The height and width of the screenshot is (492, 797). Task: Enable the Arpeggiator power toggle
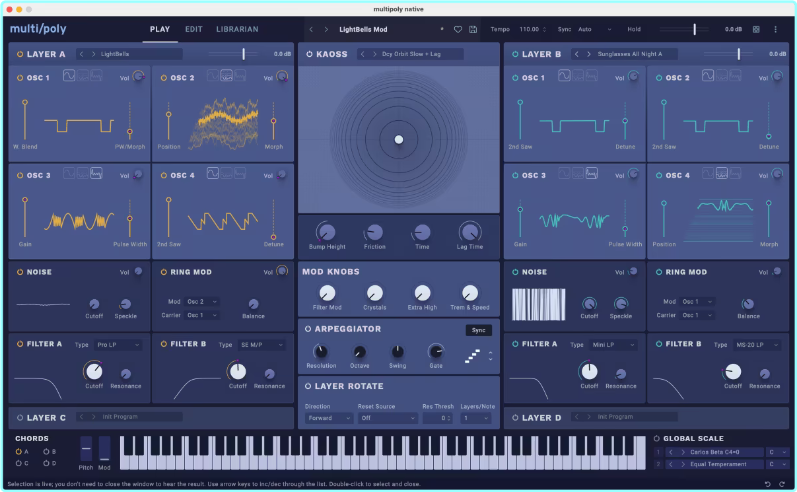(x=308, y=329)
